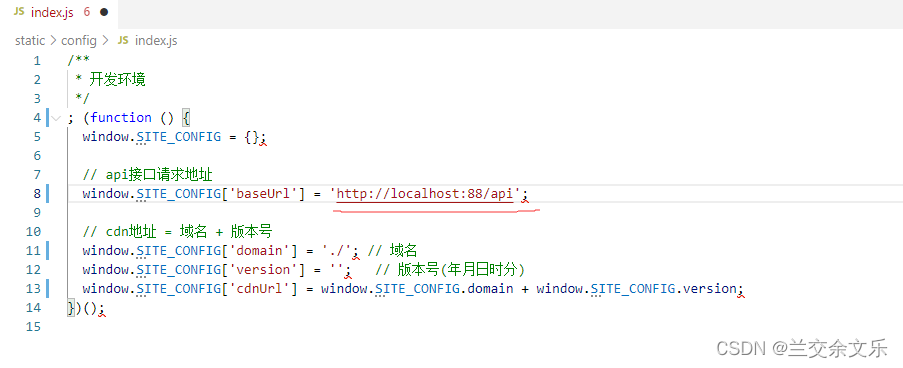Place cursor on 'cdnUrl' key
Image resolution: width=903 pixels, height=368 pixels.
tap(263, 289)
